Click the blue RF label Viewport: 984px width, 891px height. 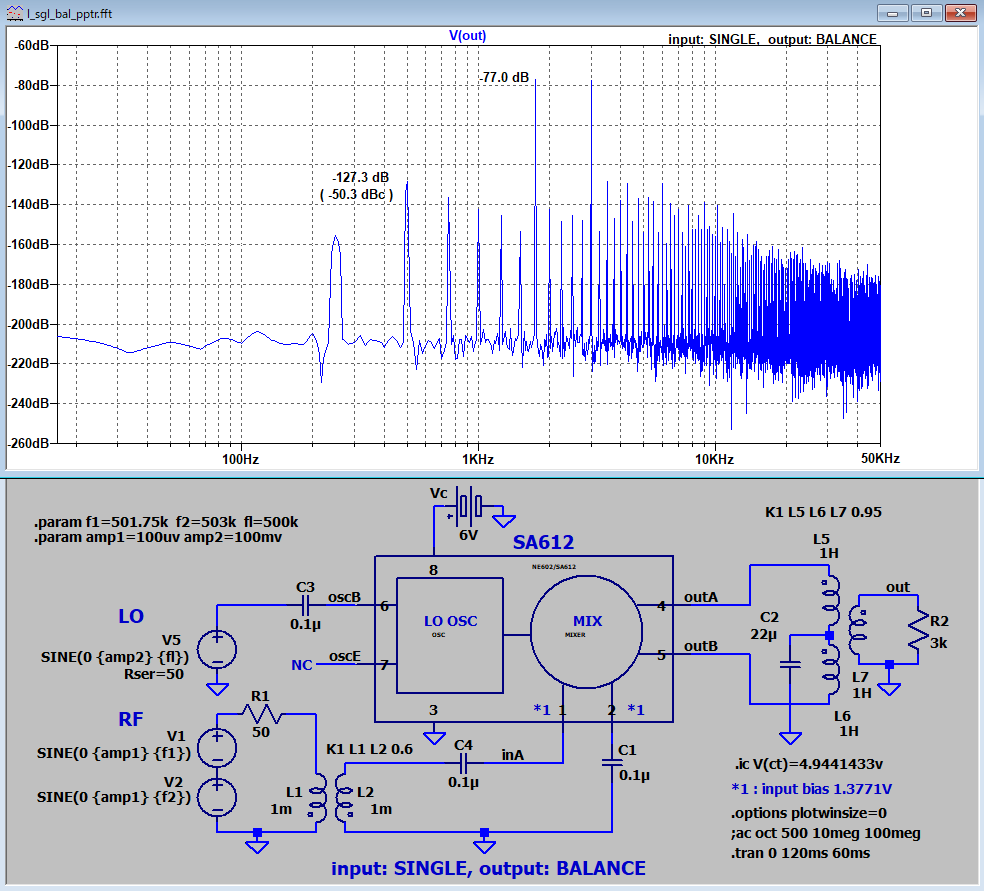click(x=131, y=719)
